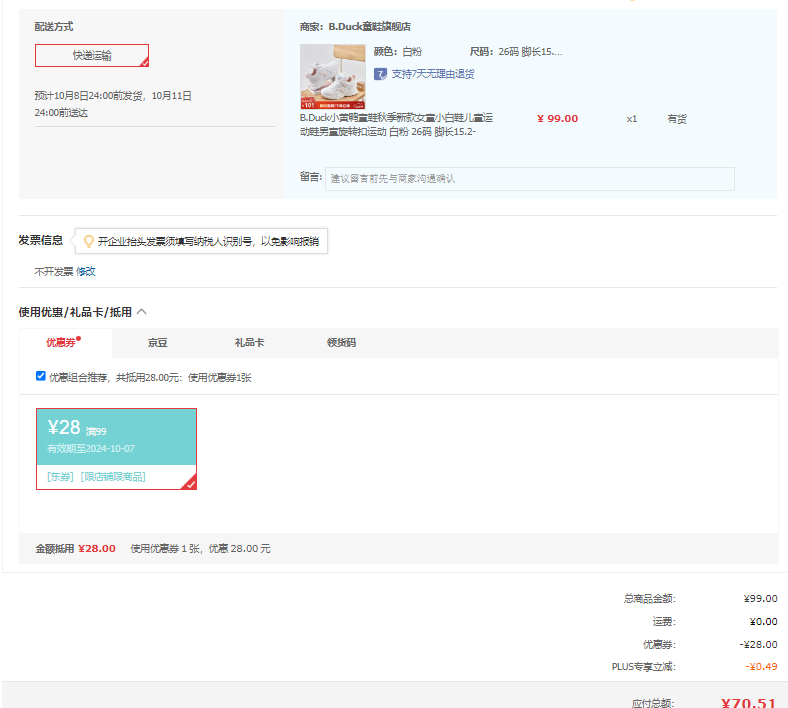Click the 7-day no-reason return badge icon
788x708 pixels.
click(380, 74)
